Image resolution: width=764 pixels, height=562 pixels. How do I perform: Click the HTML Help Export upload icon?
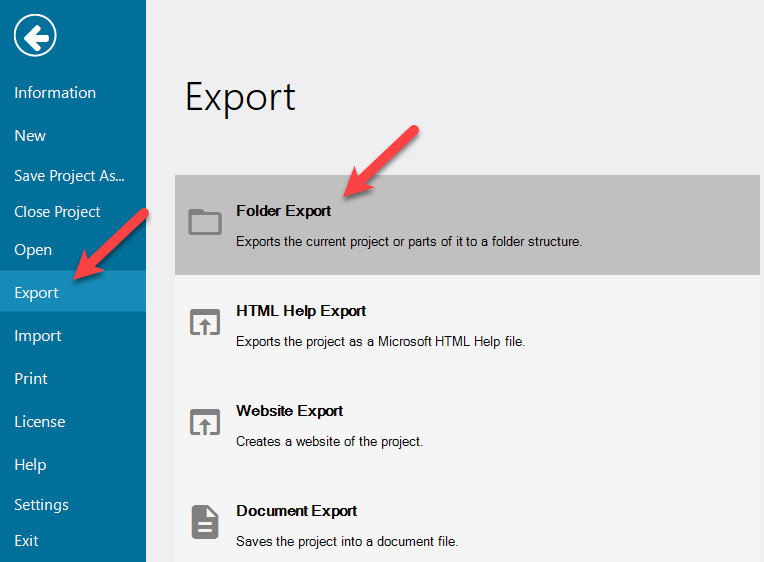205,322
